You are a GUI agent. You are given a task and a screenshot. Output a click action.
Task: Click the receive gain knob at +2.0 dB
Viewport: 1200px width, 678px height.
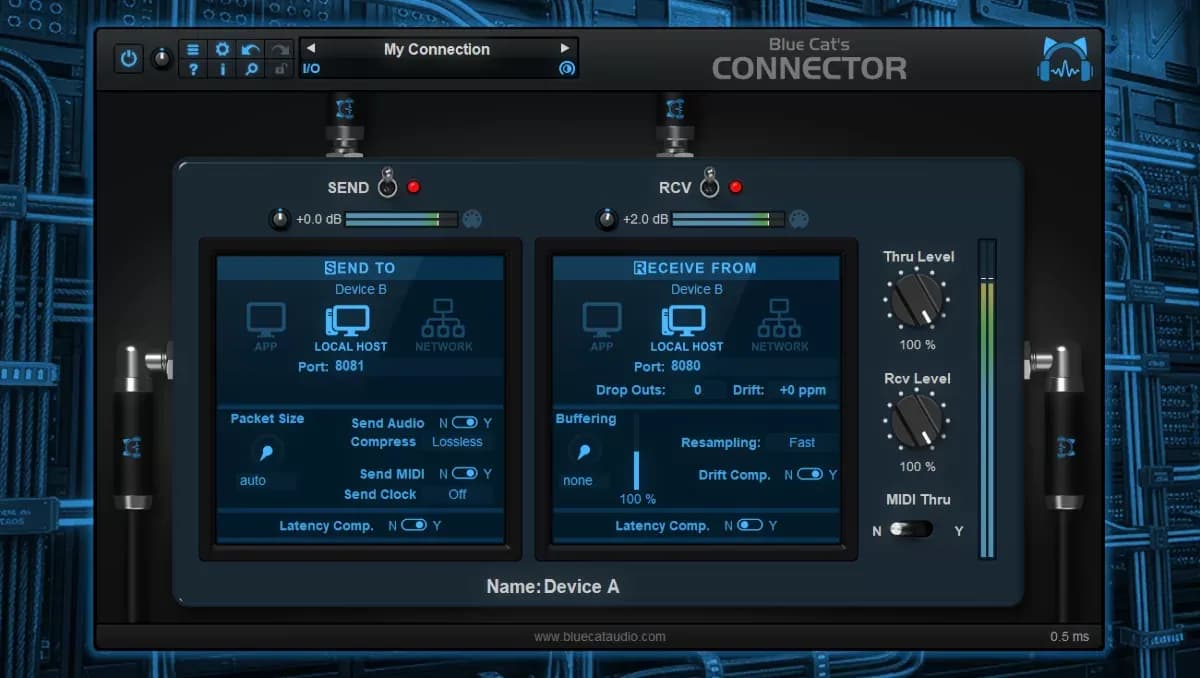click(607, 219)
